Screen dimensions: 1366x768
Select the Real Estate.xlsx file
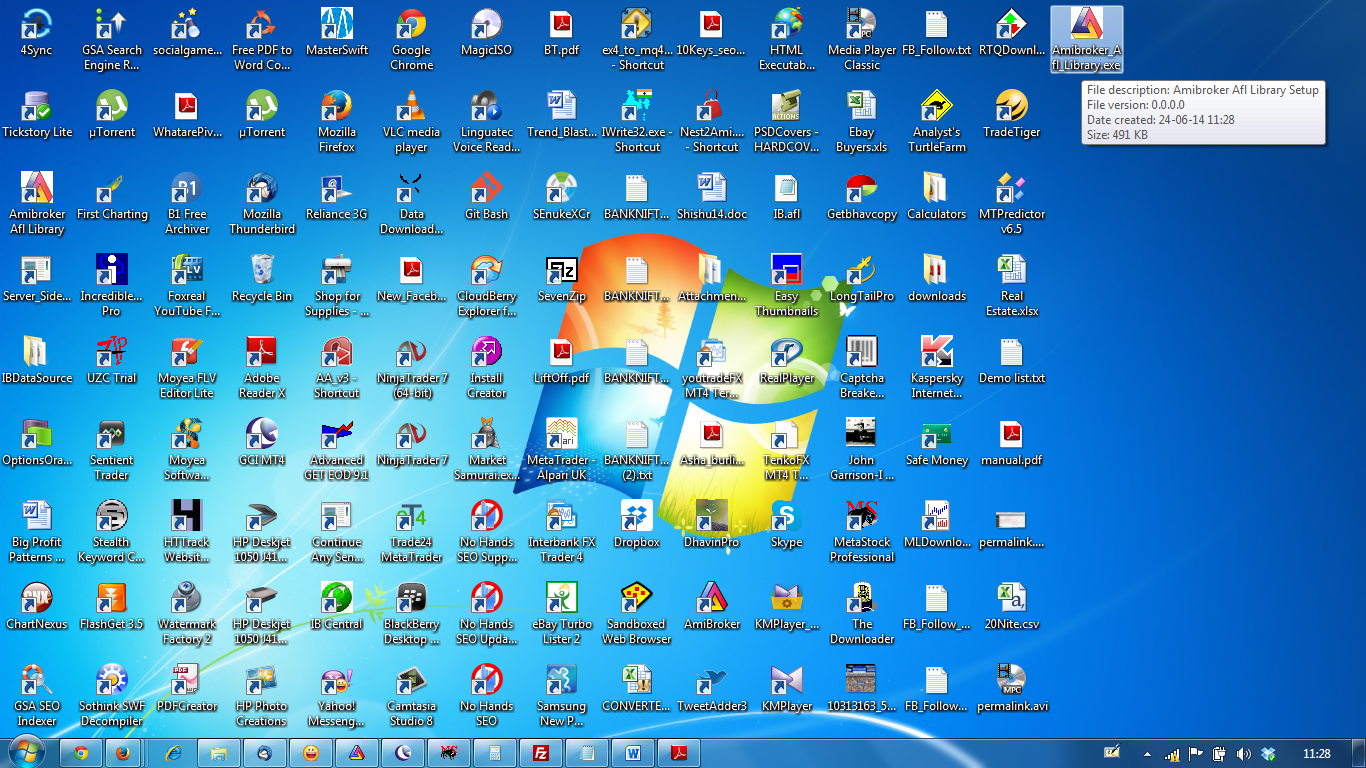pos(1012,286)
